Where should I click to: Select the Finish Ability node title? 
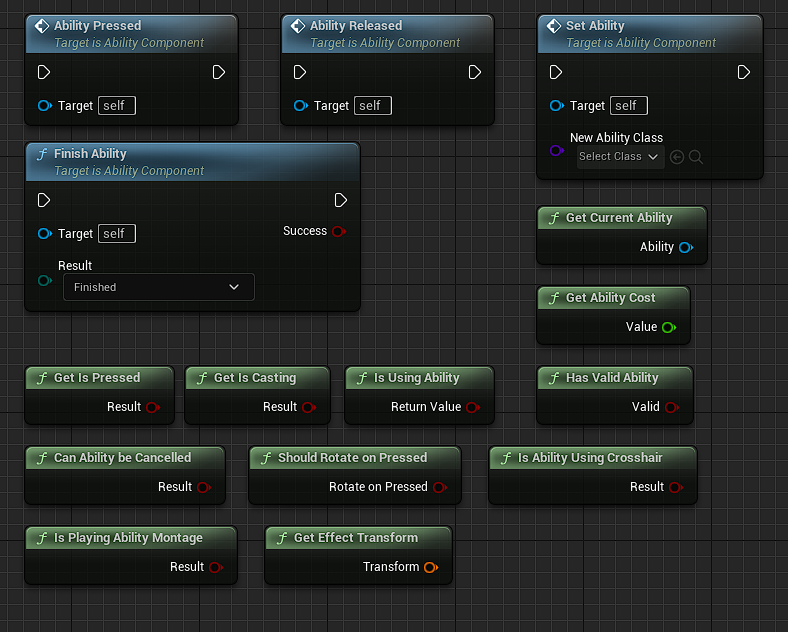tap(90, 154)
